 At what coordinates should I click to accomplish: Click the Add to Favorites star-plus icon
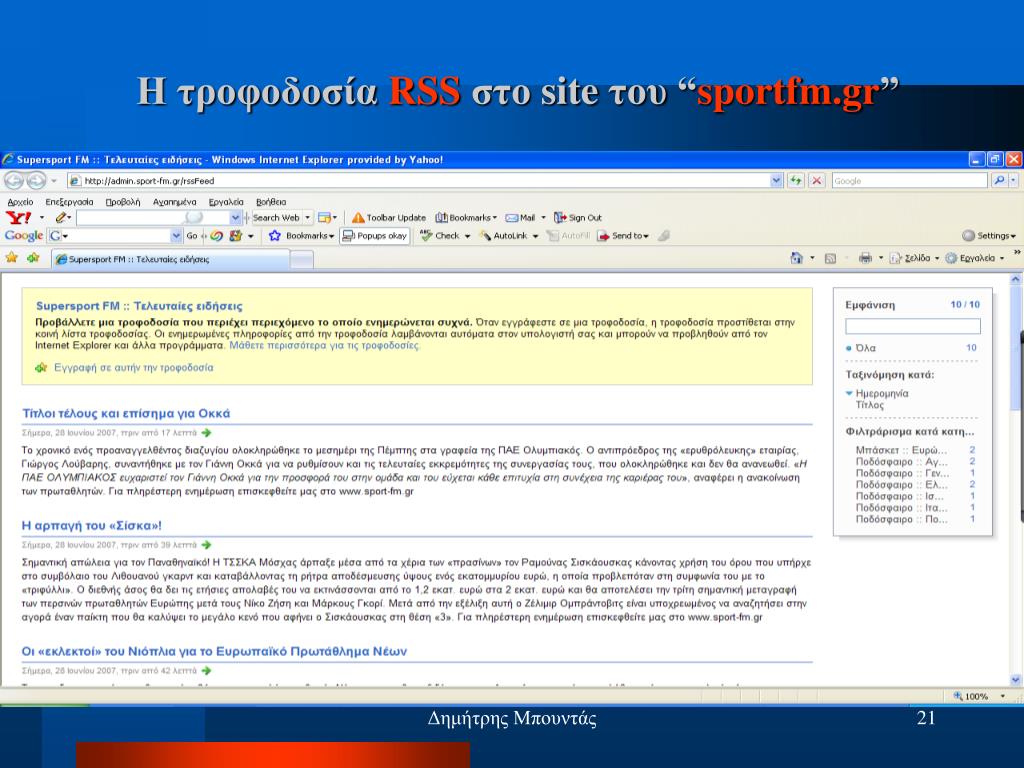pos(33,258)
